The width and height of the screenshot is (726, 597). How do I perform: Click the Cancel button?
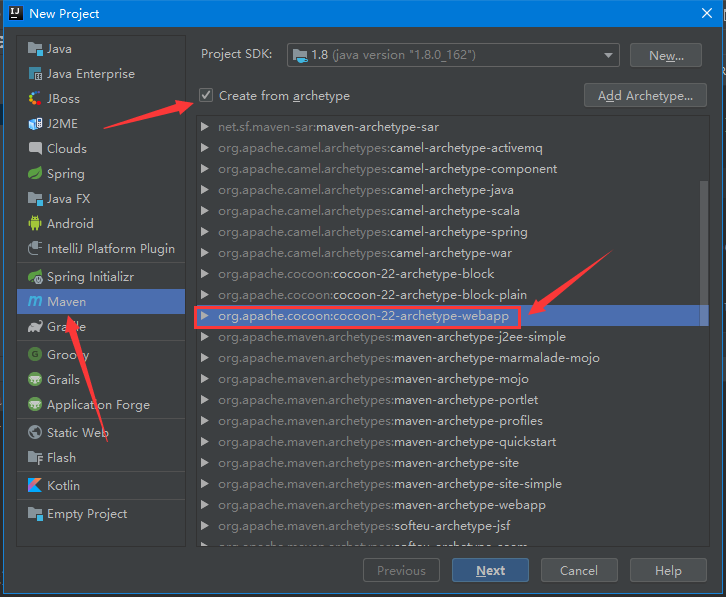[x=579, y=570]
